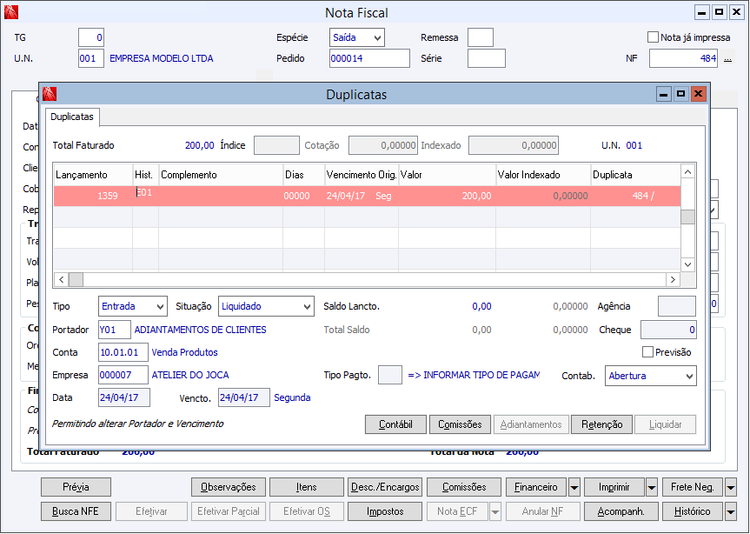
Task: Toggle the Previsão checkbox
Action: [x=648, y=352]
